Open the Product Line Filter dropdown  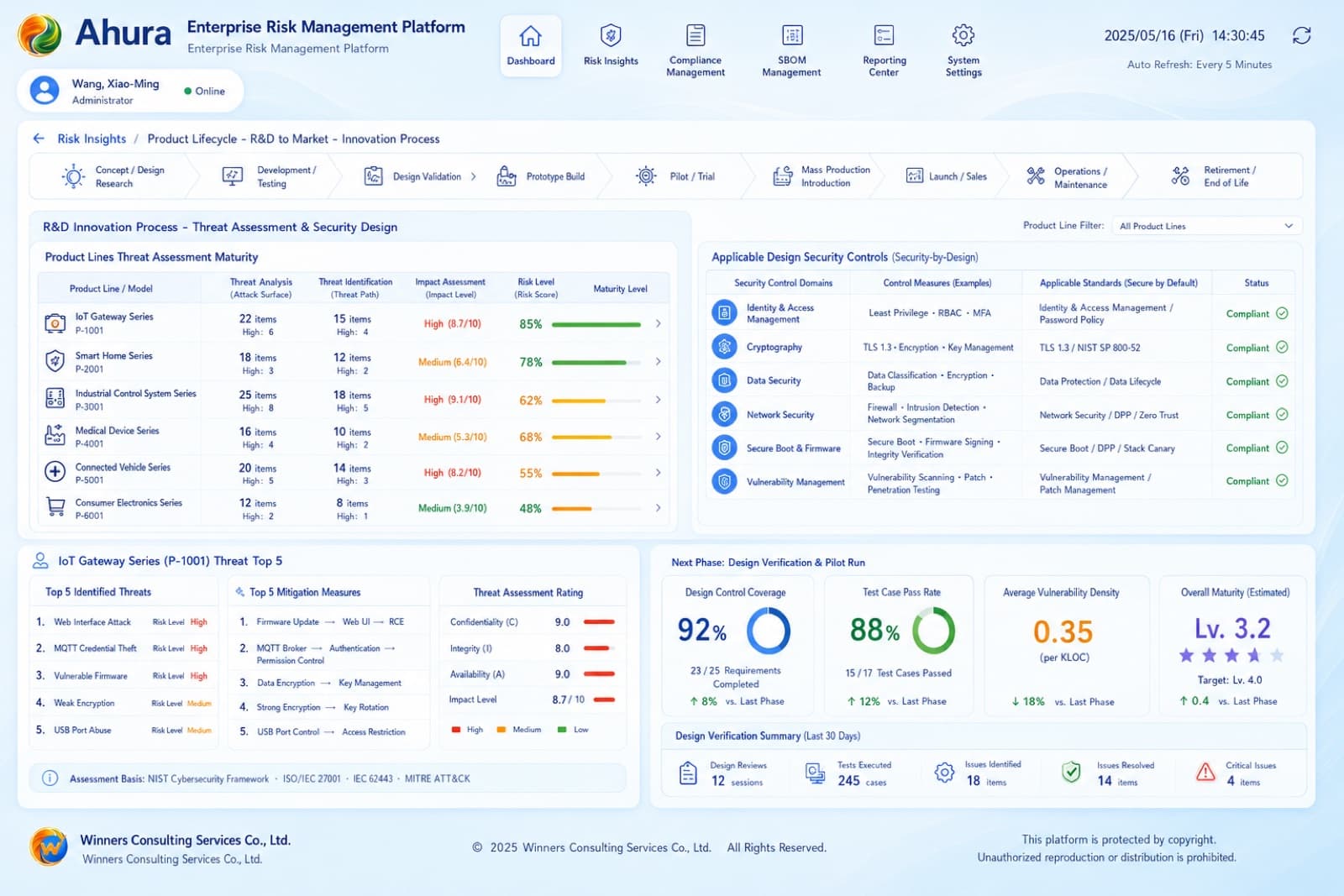pyautogui.click(x=1207, y=226)
